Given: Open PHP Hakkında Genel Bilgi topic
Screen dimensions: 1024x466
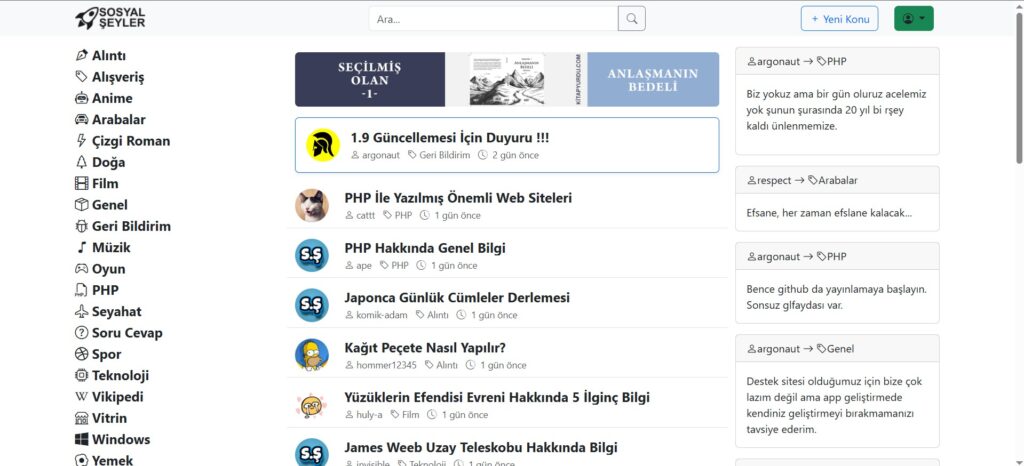Looking at the screenshot, I should point(425,248).
